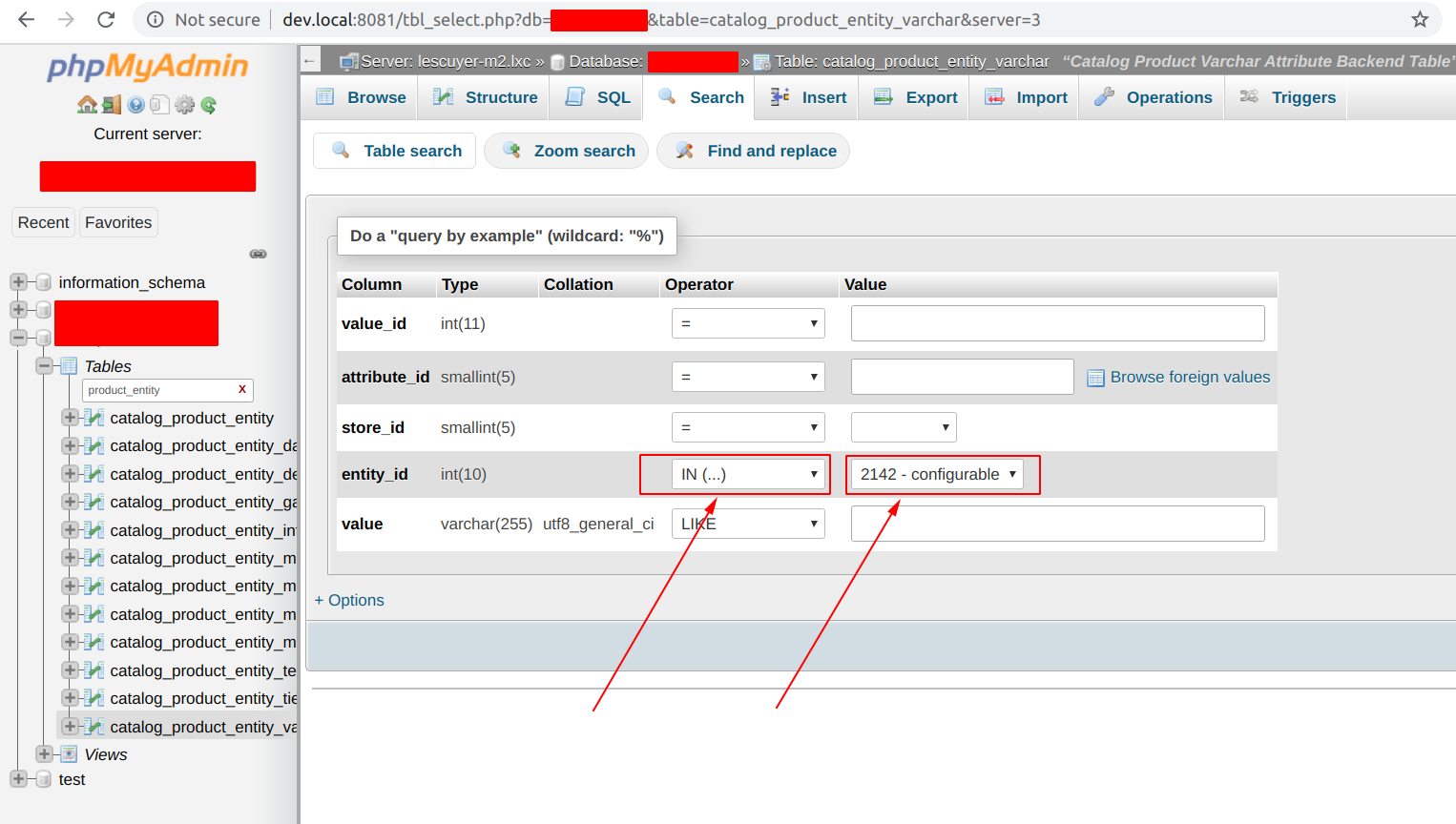This screenshot has height=824, width=1456.
Task: Open the Export tab
Action: pos(912,96)
